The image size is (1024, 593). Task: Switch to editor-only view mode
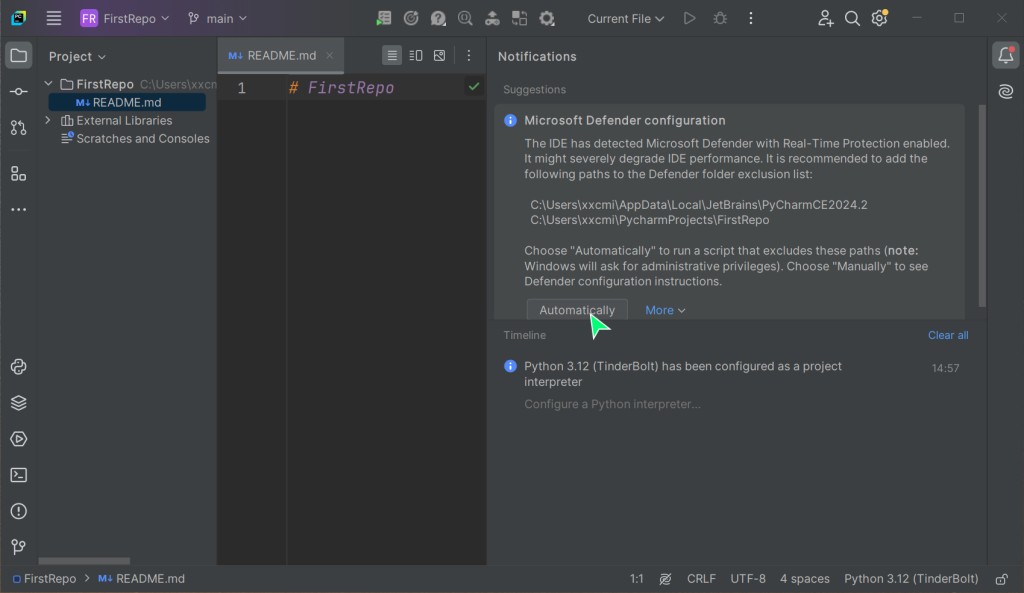tap(392, 56)
